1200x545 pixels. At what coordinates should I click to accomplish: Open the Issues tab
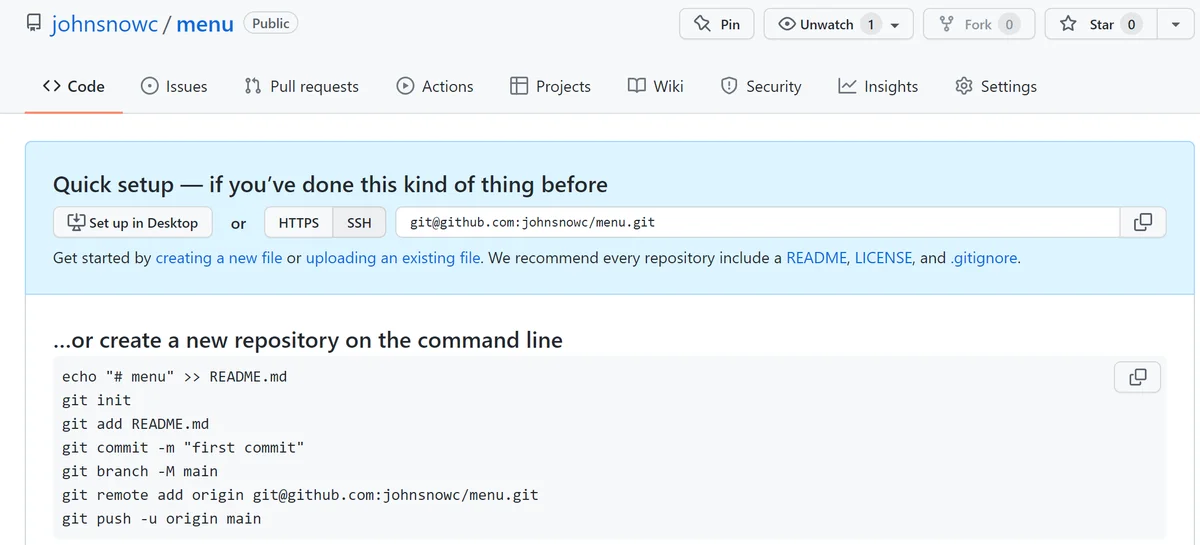coord(174,86)
